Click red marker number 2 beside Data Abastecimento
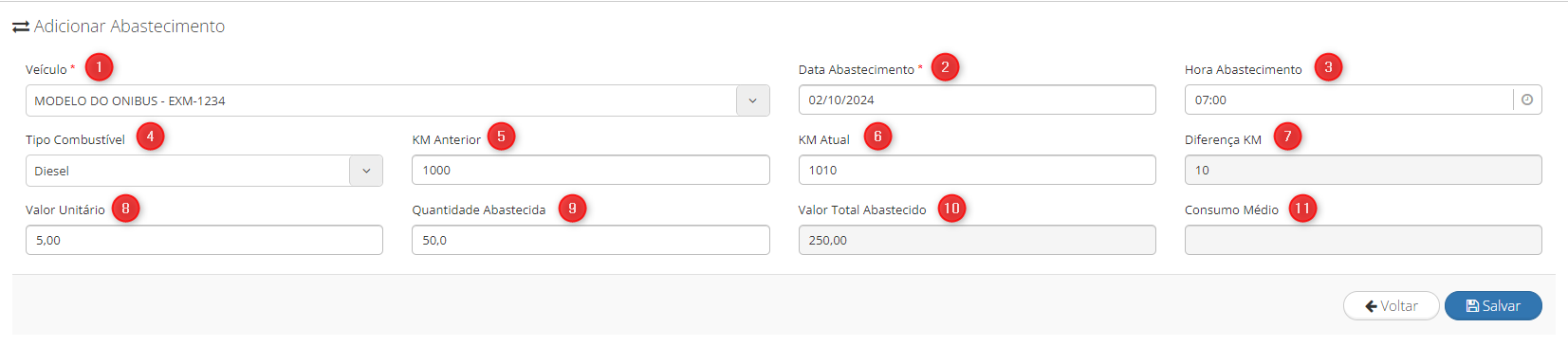The width and height of the screenshot is (1568, 346). coord(945,67)
